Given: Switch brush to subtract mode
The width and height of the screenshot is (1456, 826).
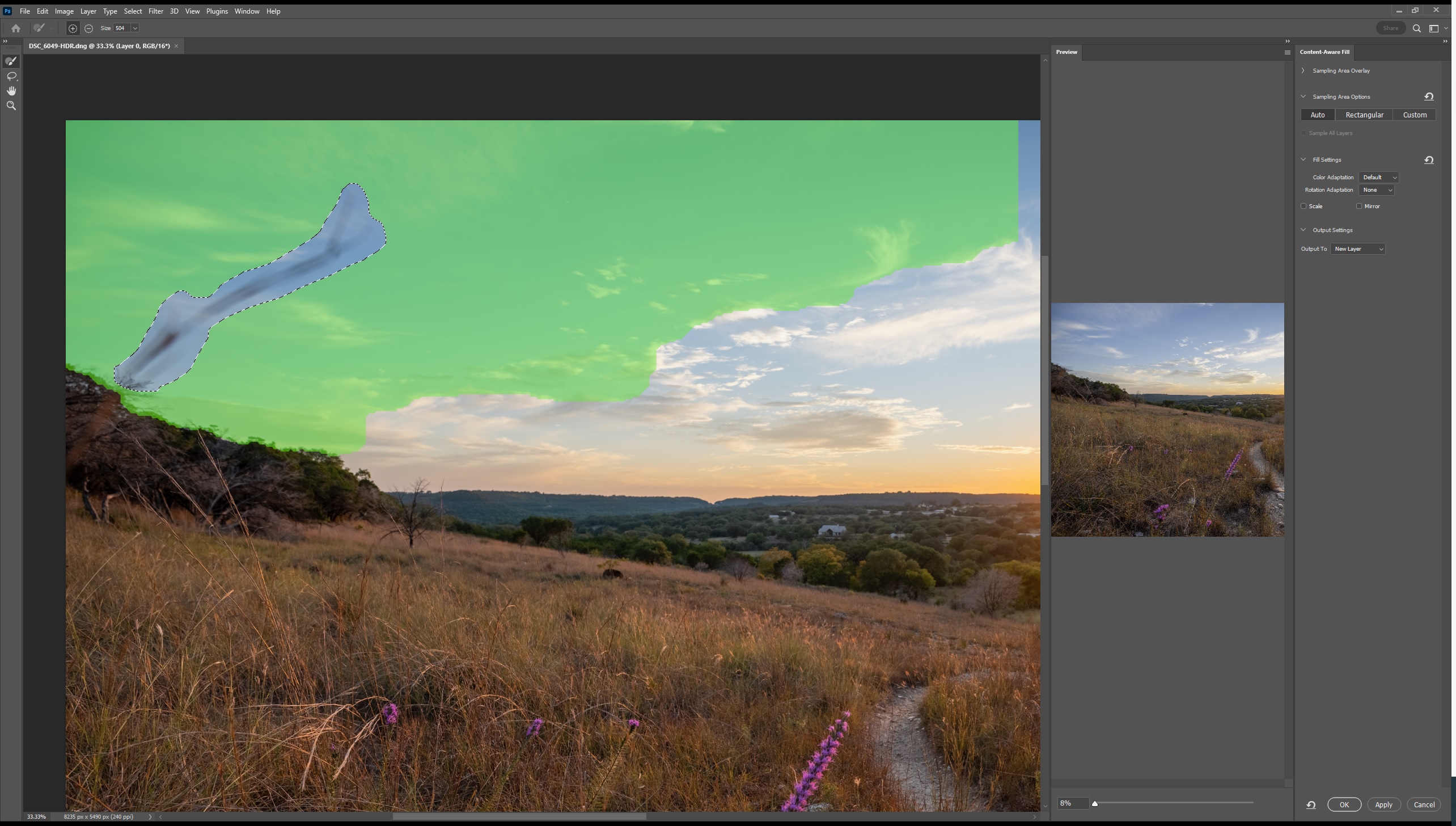Looking at the screenshot, I should pos(89,28).
